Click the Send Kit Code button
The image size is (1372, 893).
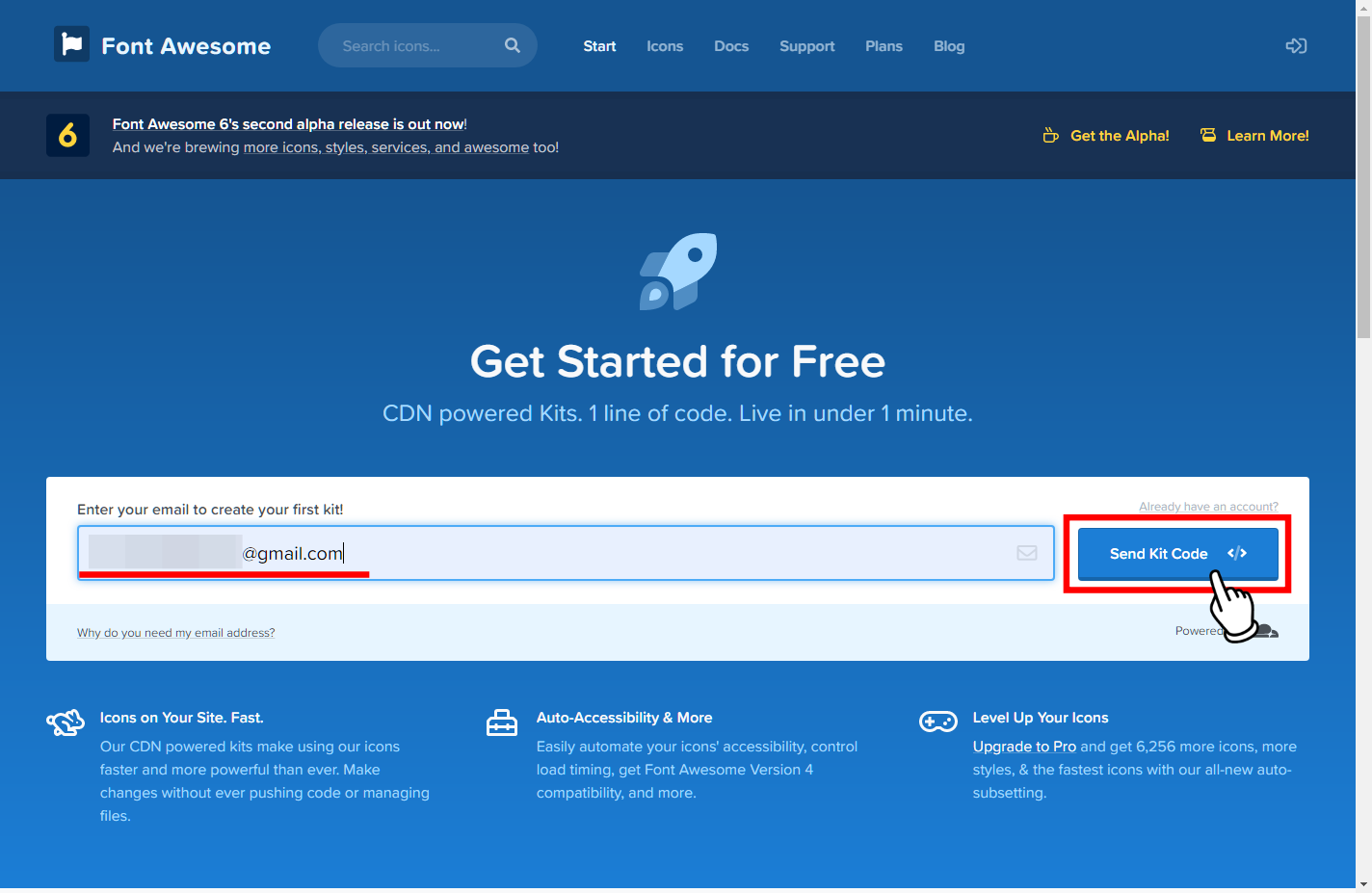[x=1177, y=553]
